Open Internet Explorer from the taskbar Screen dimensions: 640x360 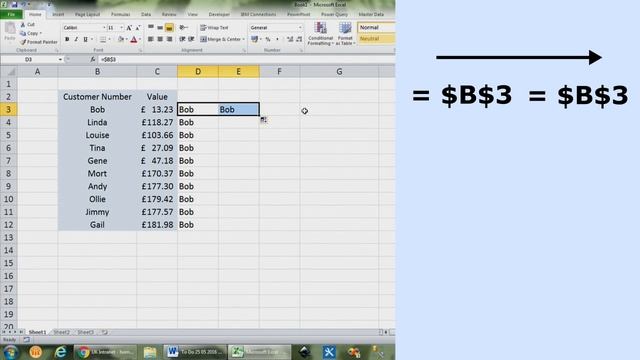point(60,352)
